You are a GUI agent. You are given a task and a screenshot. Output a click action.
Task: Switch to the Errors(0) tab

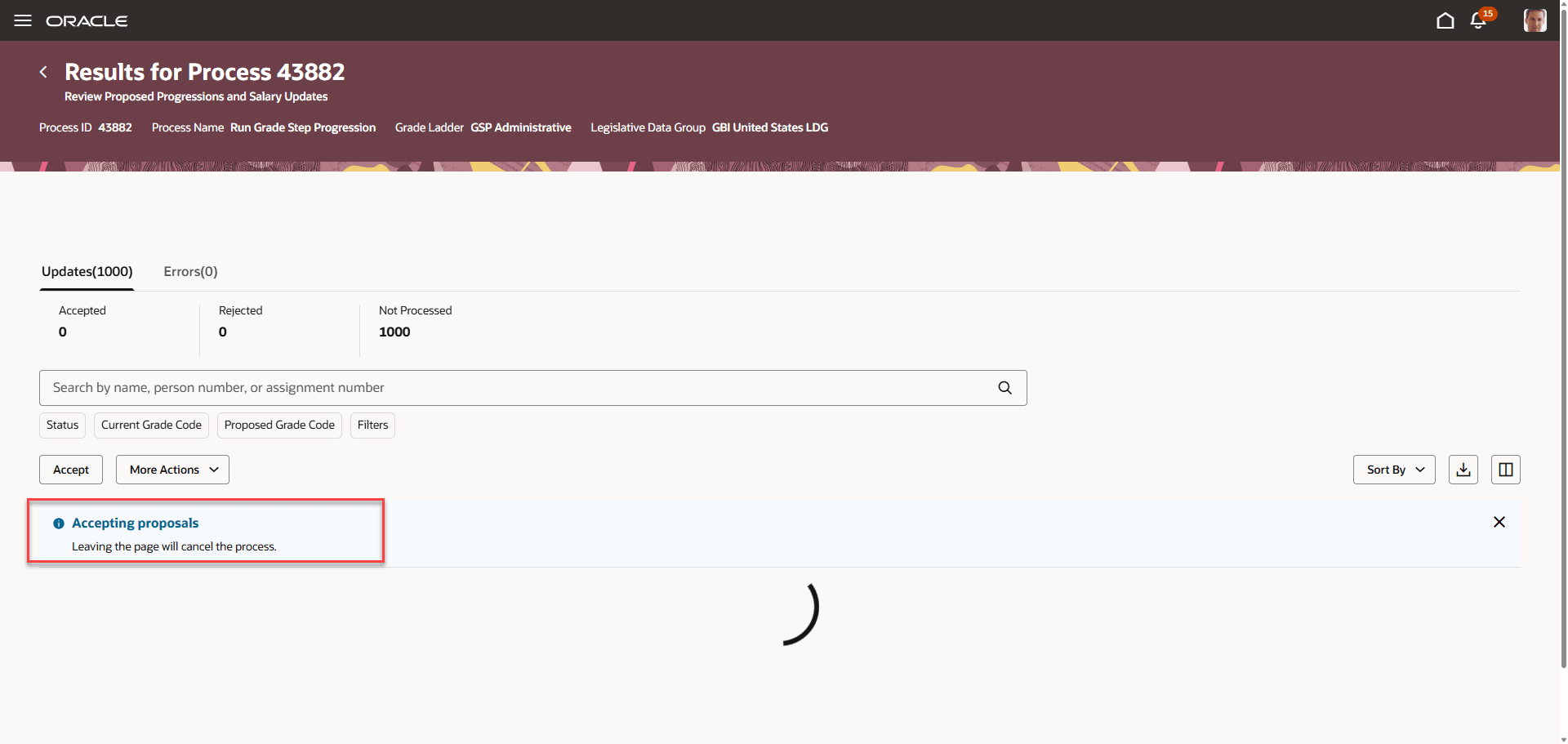tap(190, 272)
